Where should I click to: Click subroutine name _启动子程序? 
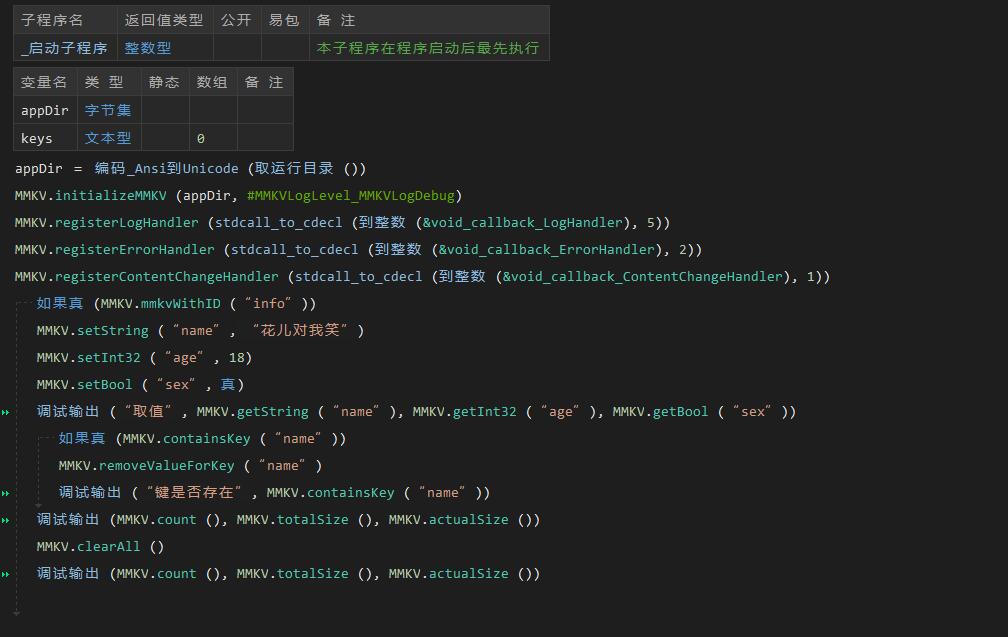[64, 48]
